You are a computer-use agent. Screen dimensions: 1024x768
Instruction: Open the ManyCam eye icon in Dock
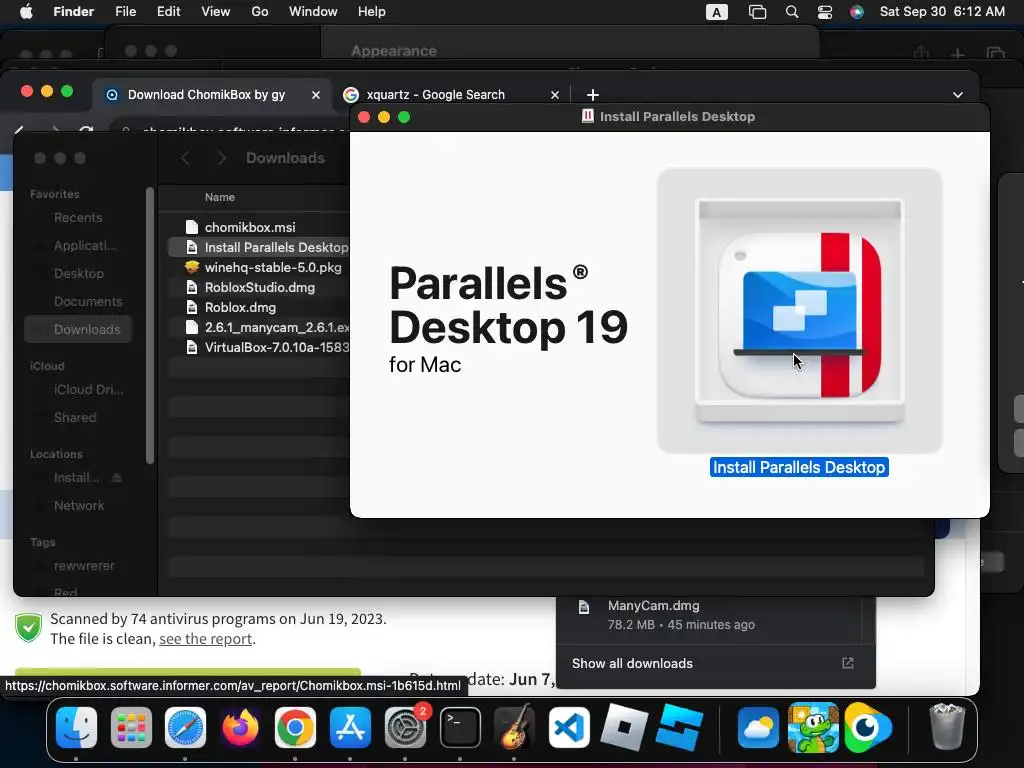(x=867, y=727)
